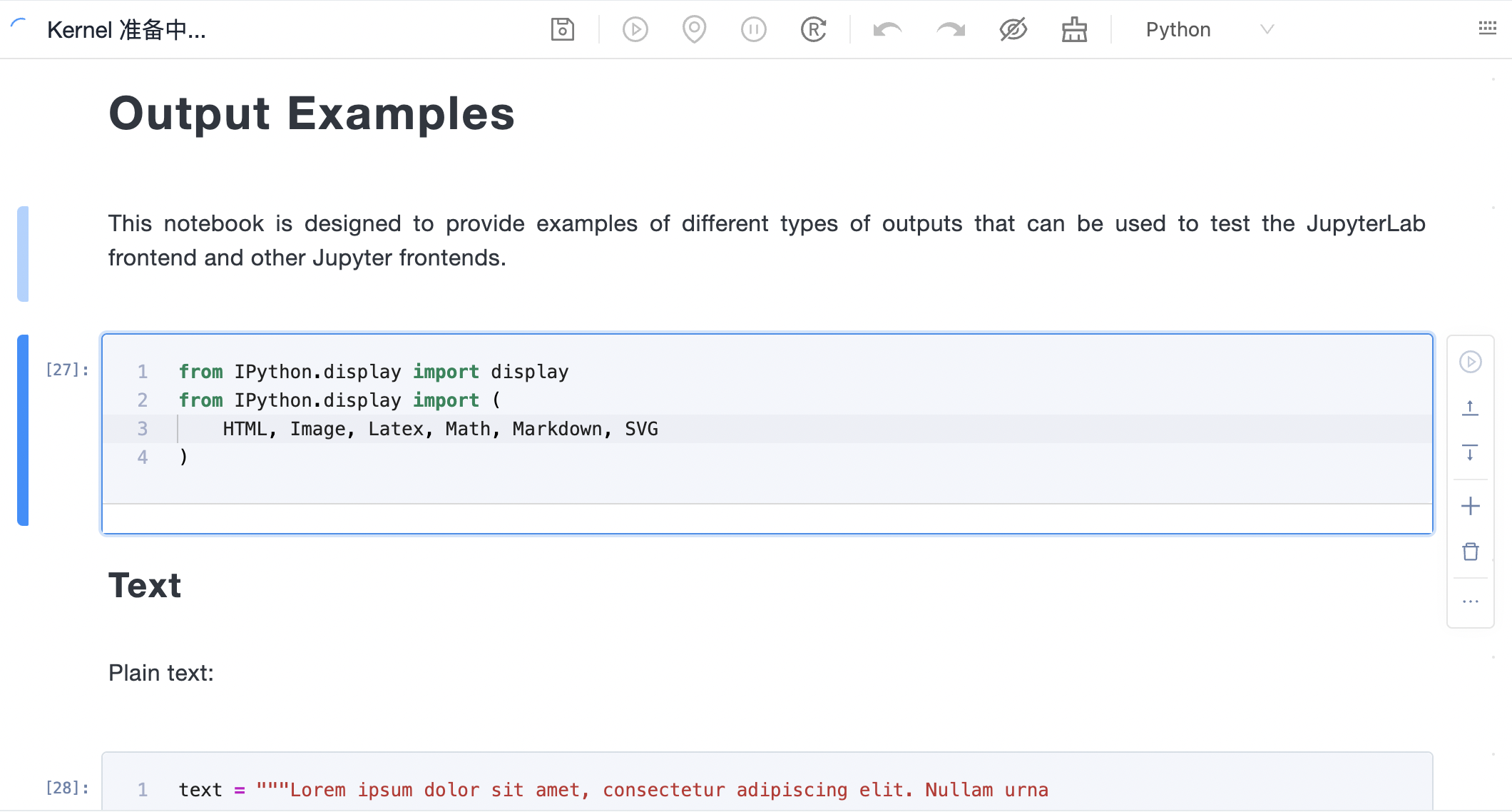Move the selected cell down
Screen dimensions: 1512x812
(x=1470, y=452)
